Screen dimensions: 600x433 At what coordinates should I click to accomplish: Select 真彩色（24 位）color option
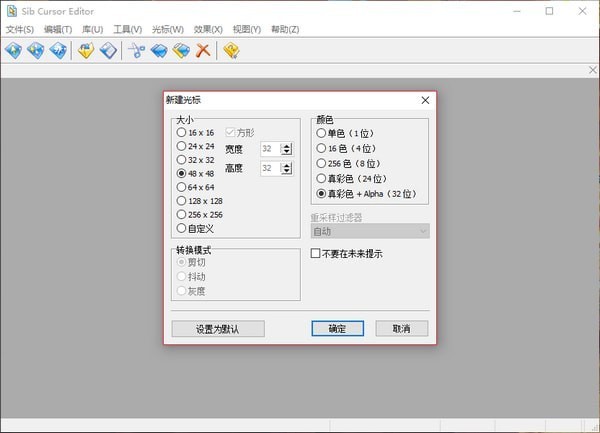[x=320, y=178]
